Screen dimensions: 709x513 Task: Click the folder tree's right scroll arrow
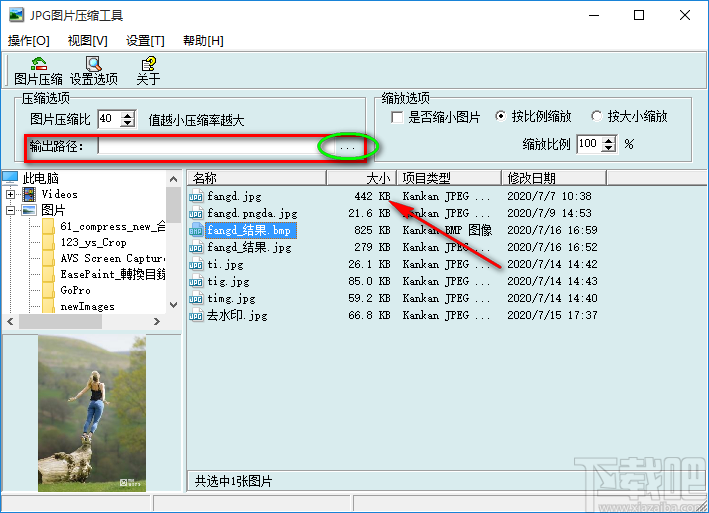157,321
